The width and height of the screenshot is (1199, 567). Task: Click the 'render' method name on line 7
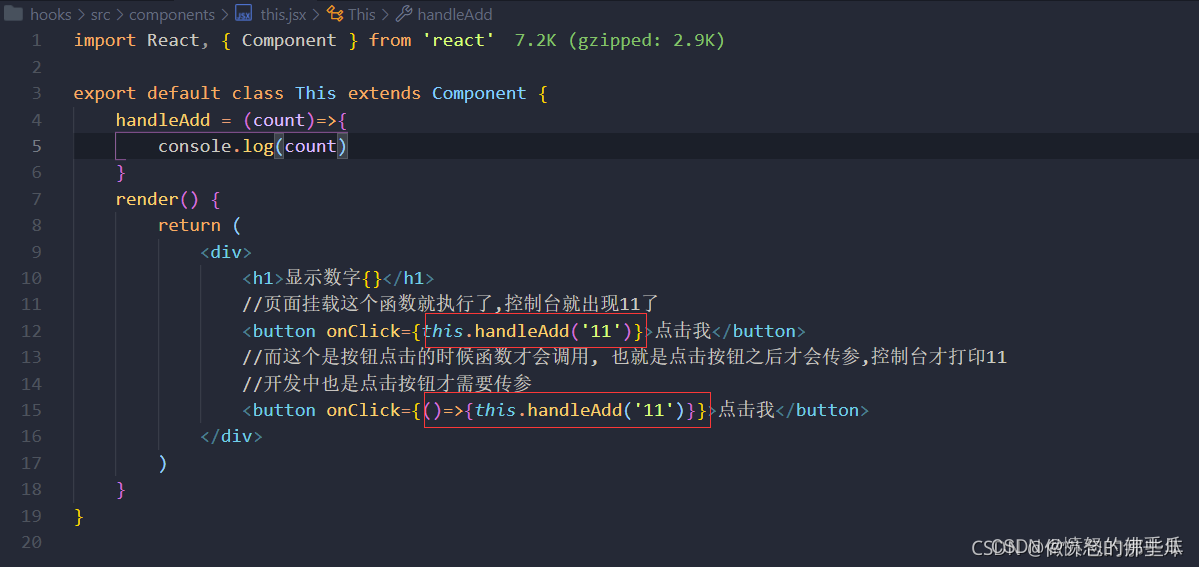[x=147, y=199]
